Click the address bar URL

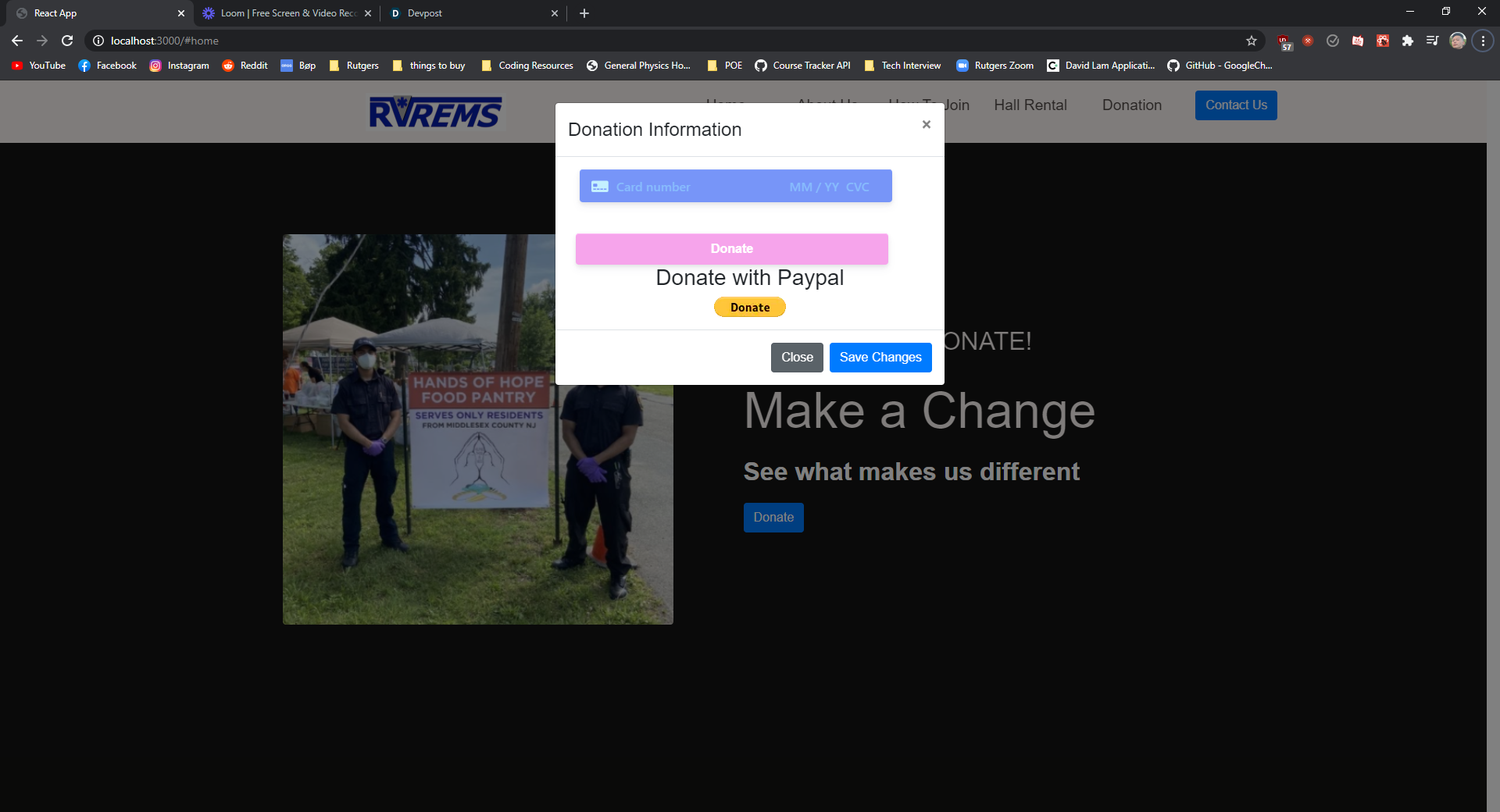click(x=165, y=41)
